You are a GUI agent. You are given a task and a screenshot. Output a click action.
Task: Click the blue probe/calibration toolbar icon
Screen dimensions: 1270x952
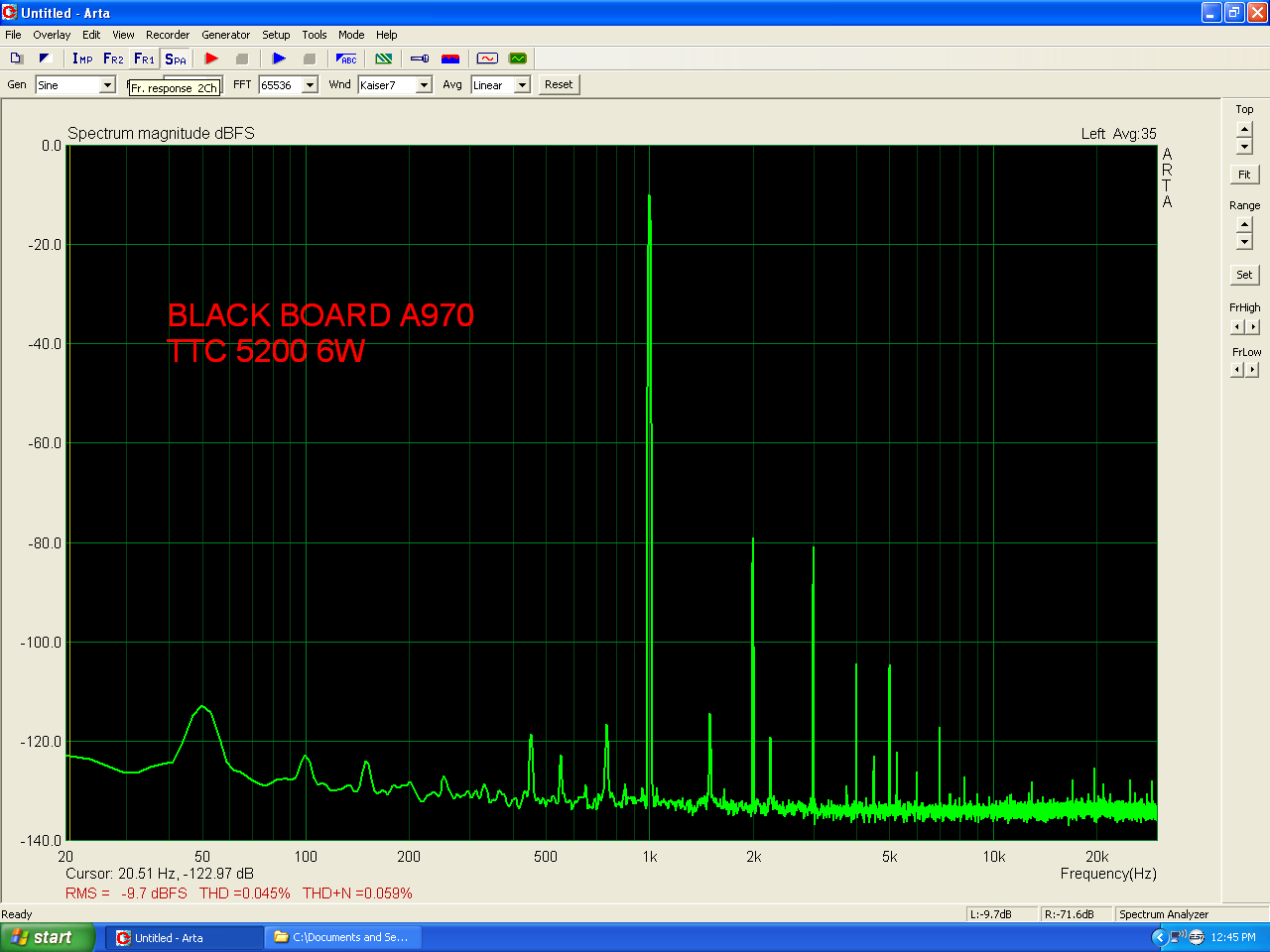tap(420, 59)
